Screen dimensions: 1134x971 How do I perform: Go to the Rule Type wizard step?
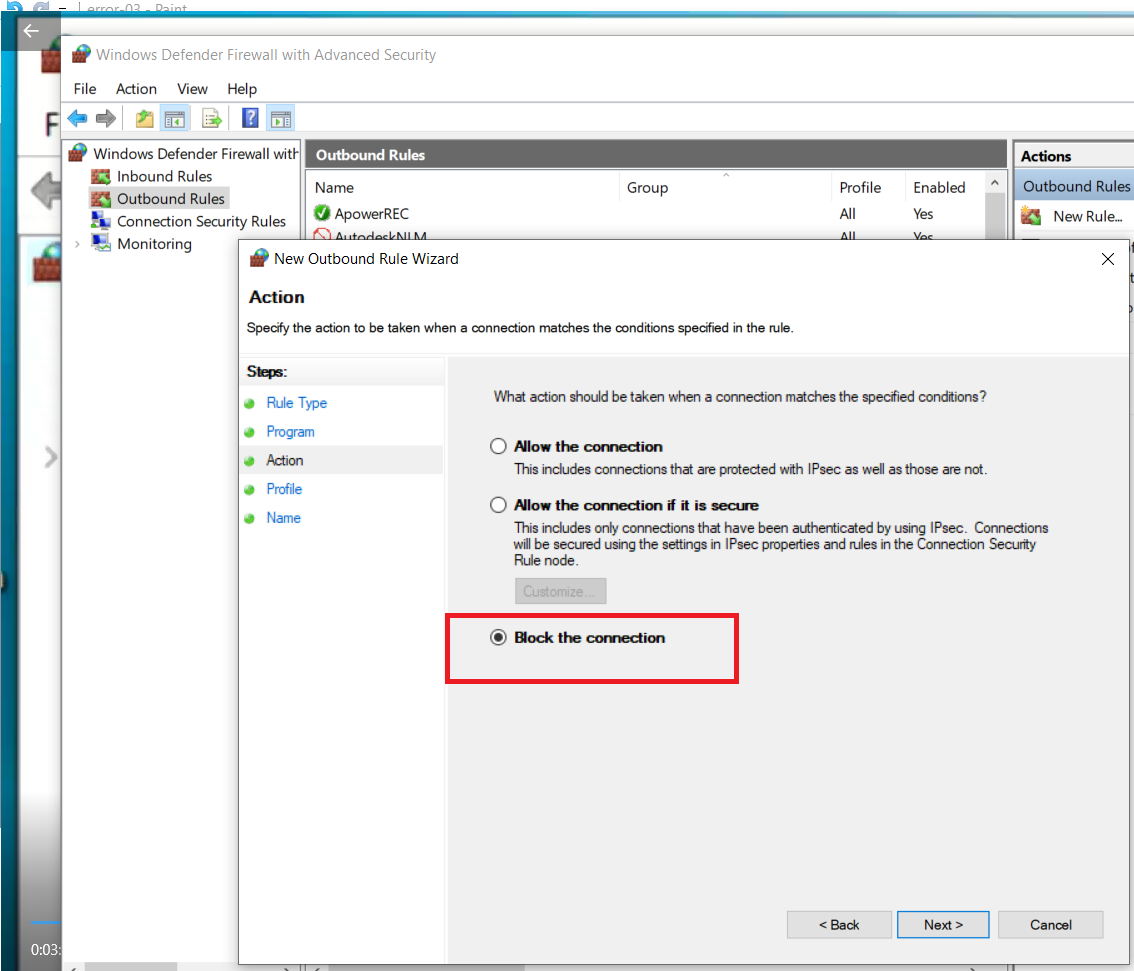click(297, 403)
